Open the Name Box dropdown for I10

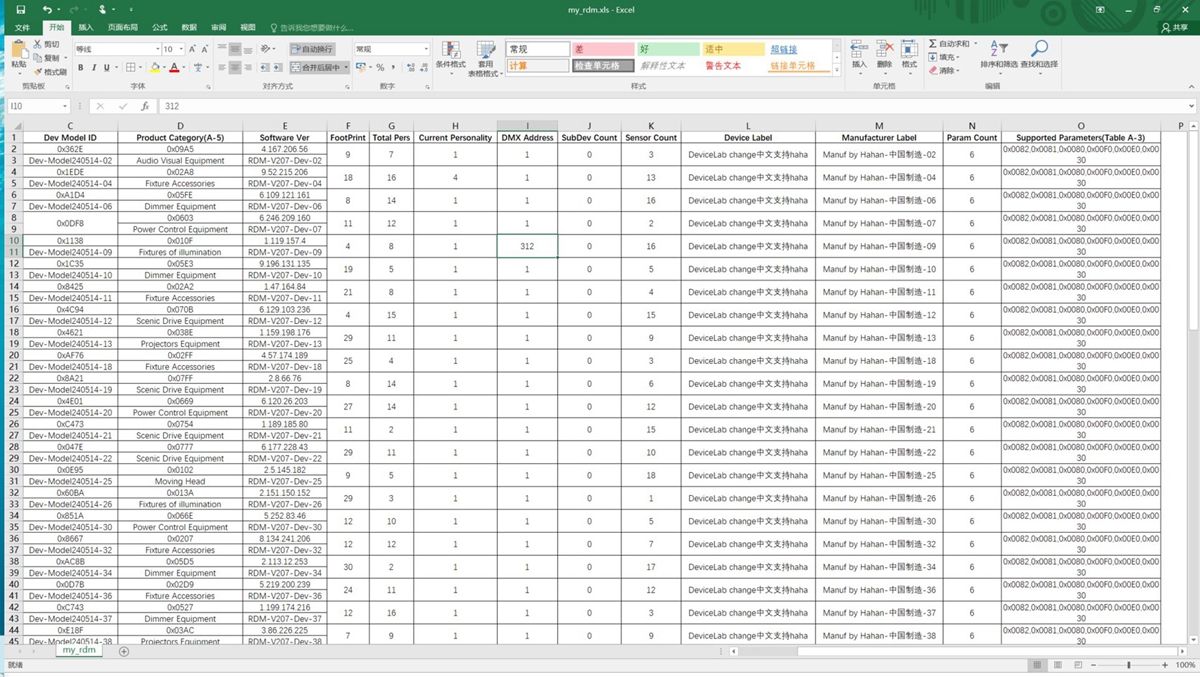(65, 106)
